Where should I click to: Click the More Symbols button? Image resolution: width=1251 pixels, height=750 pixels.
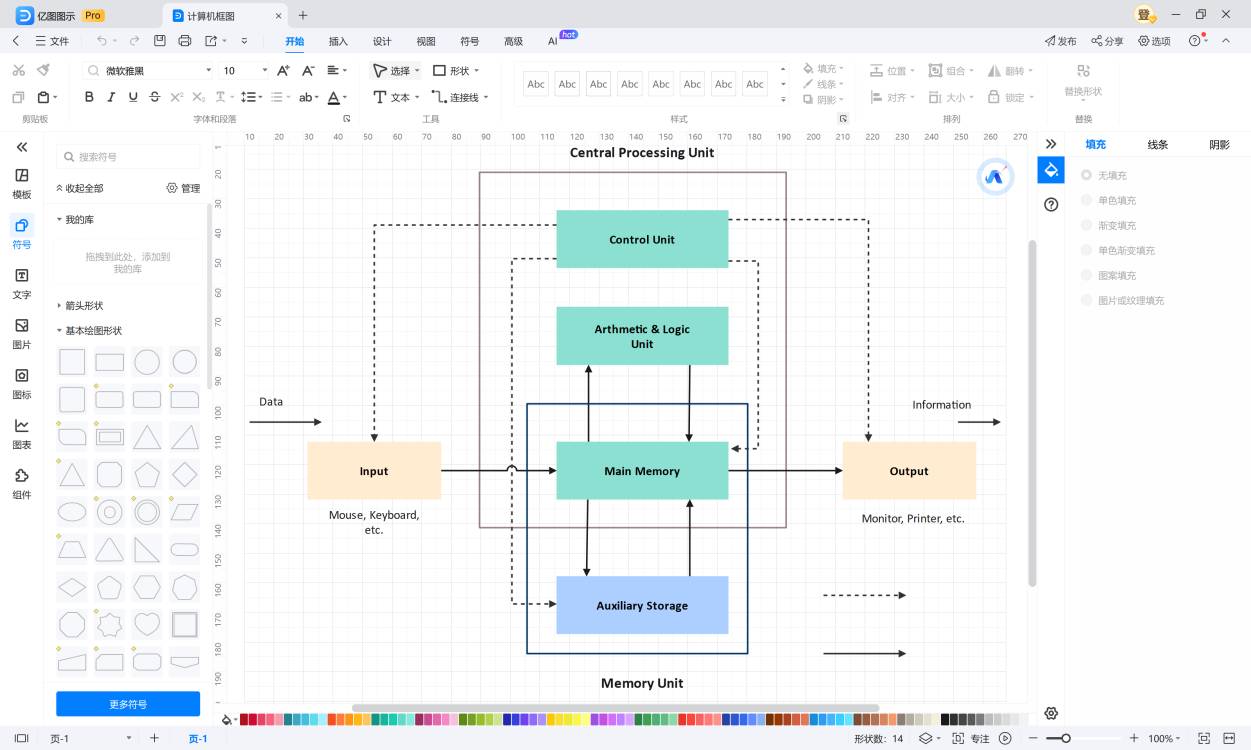click(x=128, y=704)
